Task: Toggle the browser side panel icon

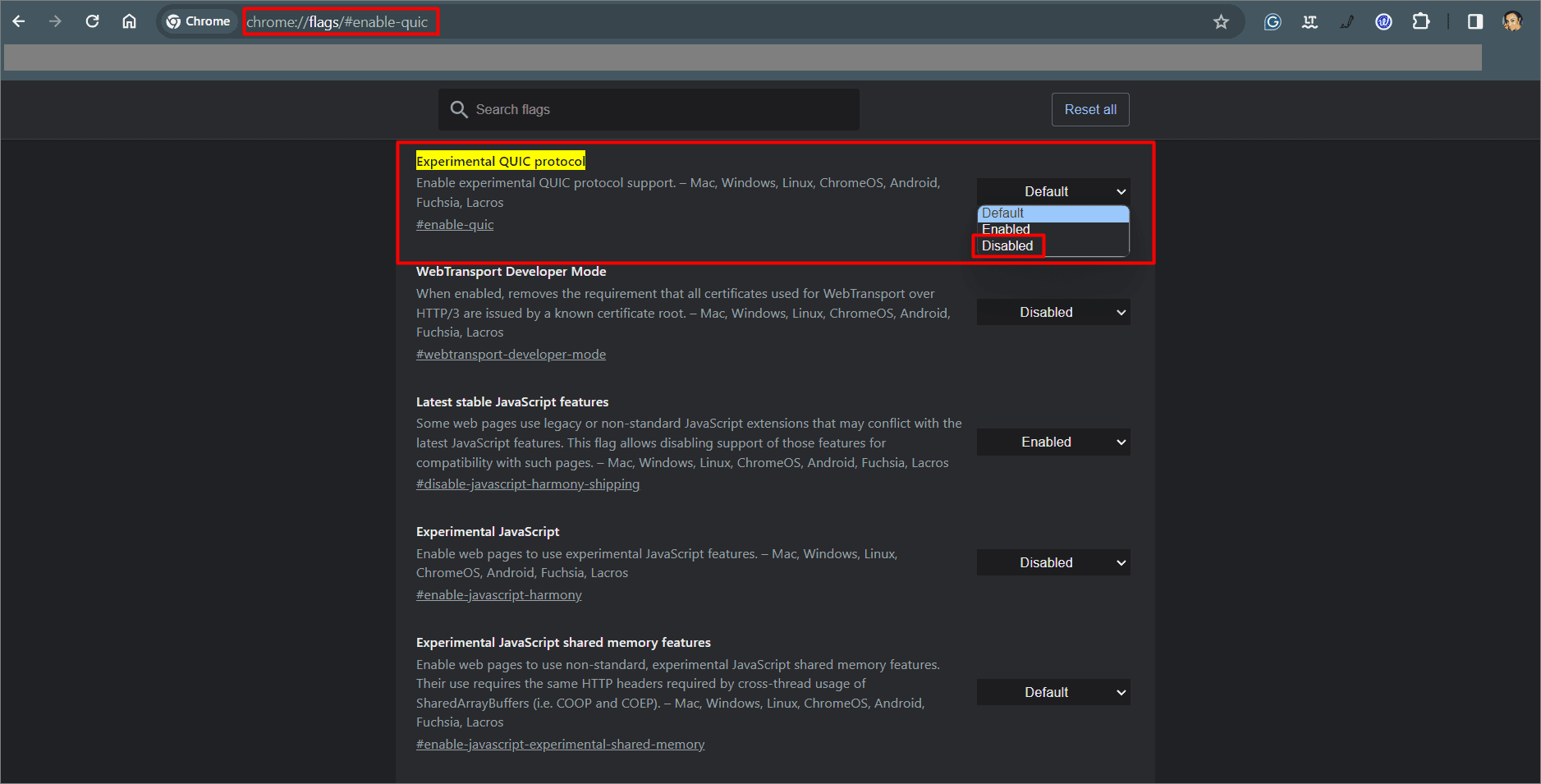Action: pos(1475,22)
